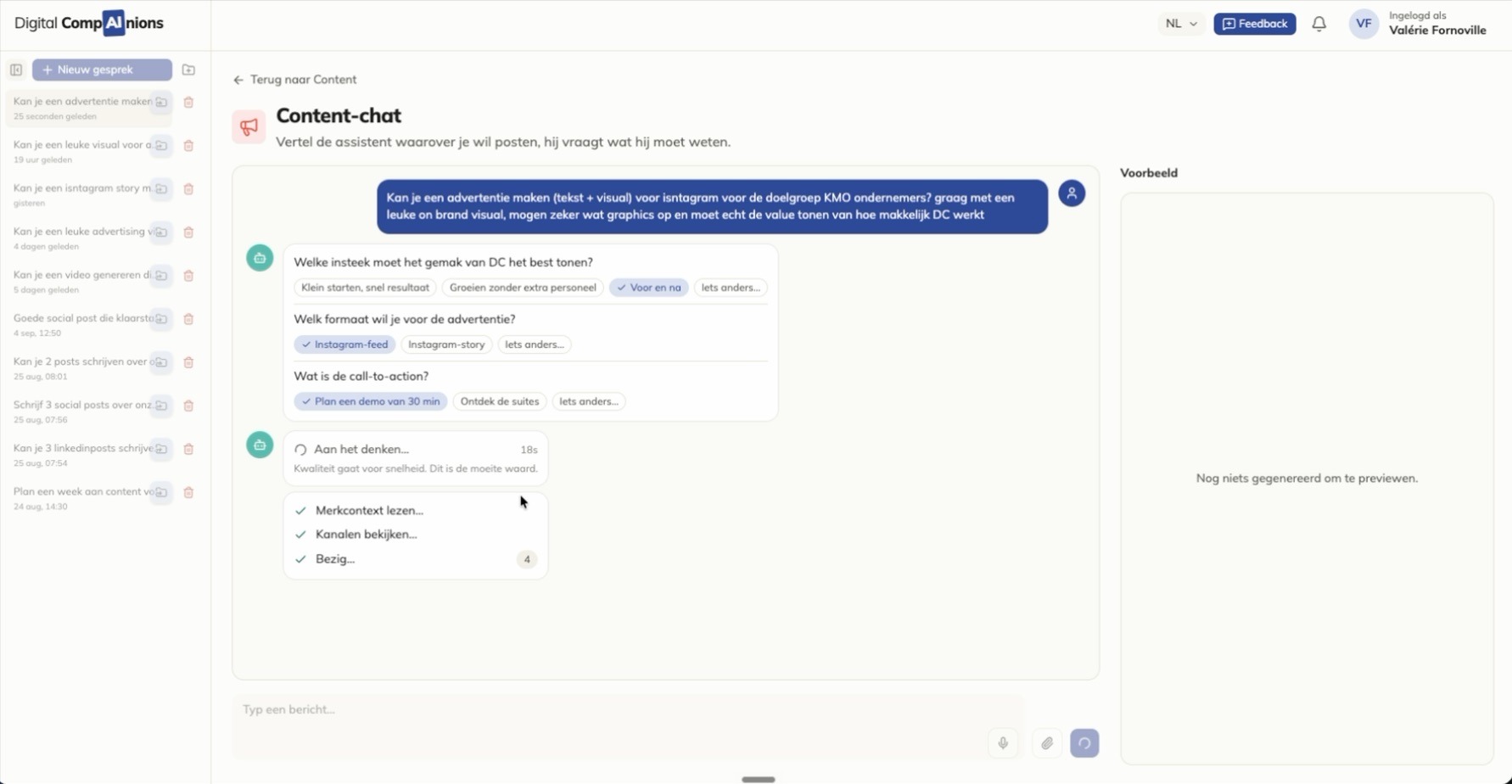The width and height of the screenshot is (1512, 784).
Task: Move 'Schrijf 3 social posts' chat to folder
Action: (x=161, y=405)
